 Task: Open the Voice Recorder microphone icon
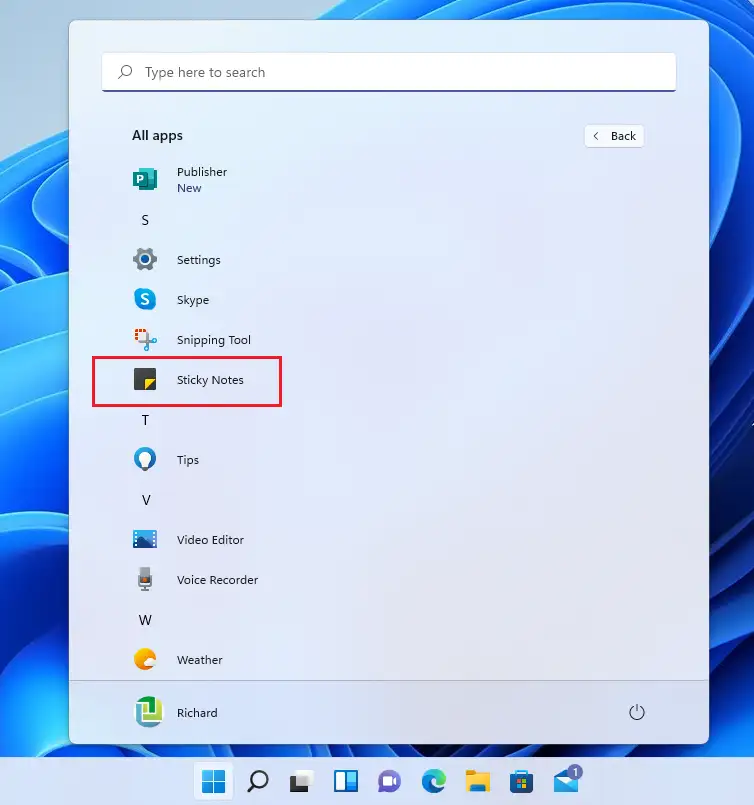[145, 579]
